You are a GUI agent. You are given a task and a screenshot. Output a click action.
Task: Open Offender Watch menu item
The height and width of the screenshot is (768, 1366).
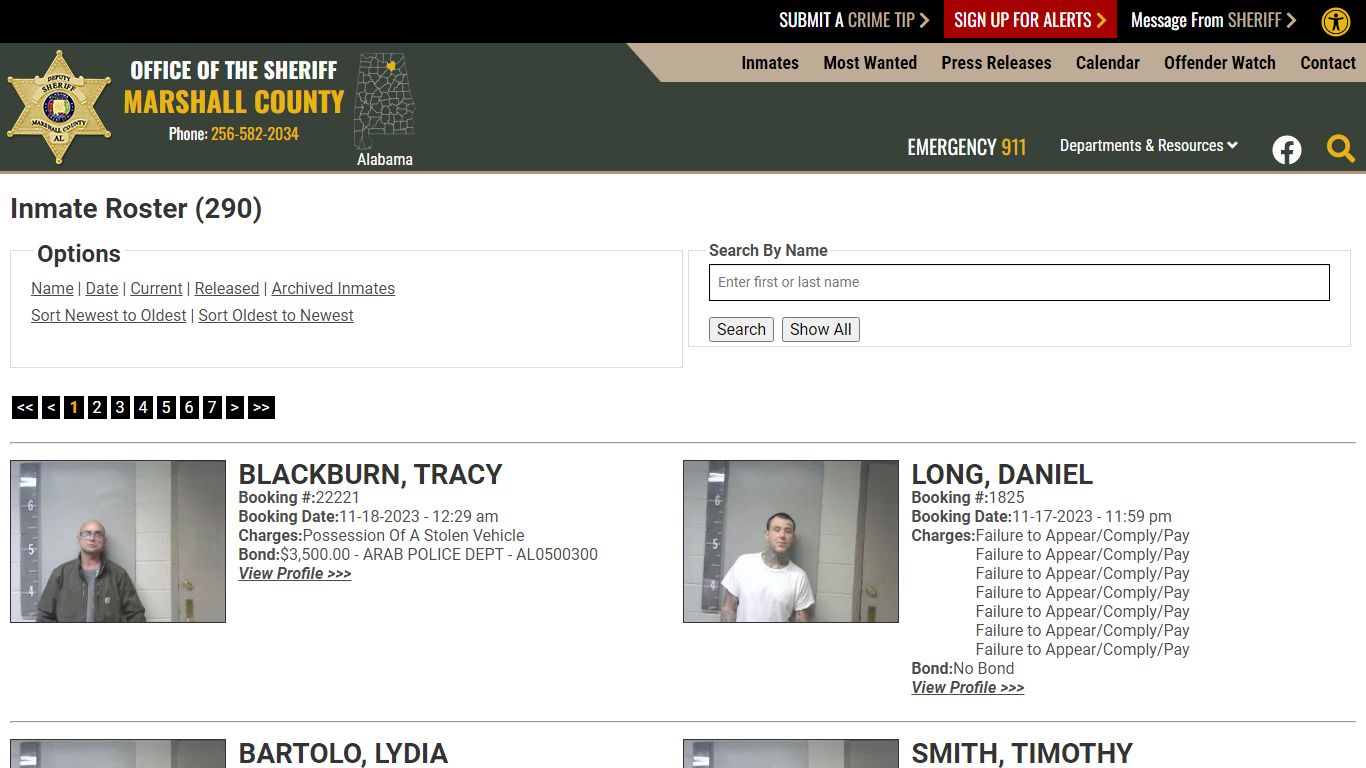coord(1220,62)
